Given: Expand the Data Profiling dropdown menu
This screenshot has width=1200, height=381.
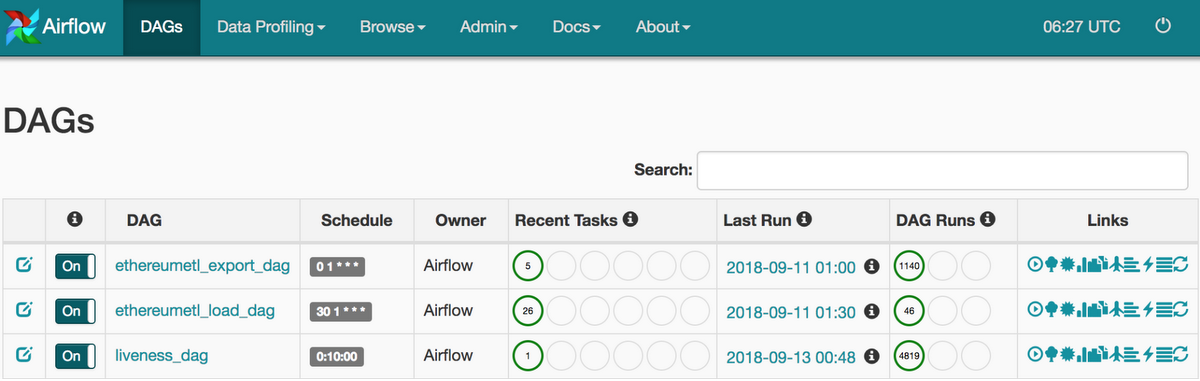Looking at the screenshot, I should point(271,27).
